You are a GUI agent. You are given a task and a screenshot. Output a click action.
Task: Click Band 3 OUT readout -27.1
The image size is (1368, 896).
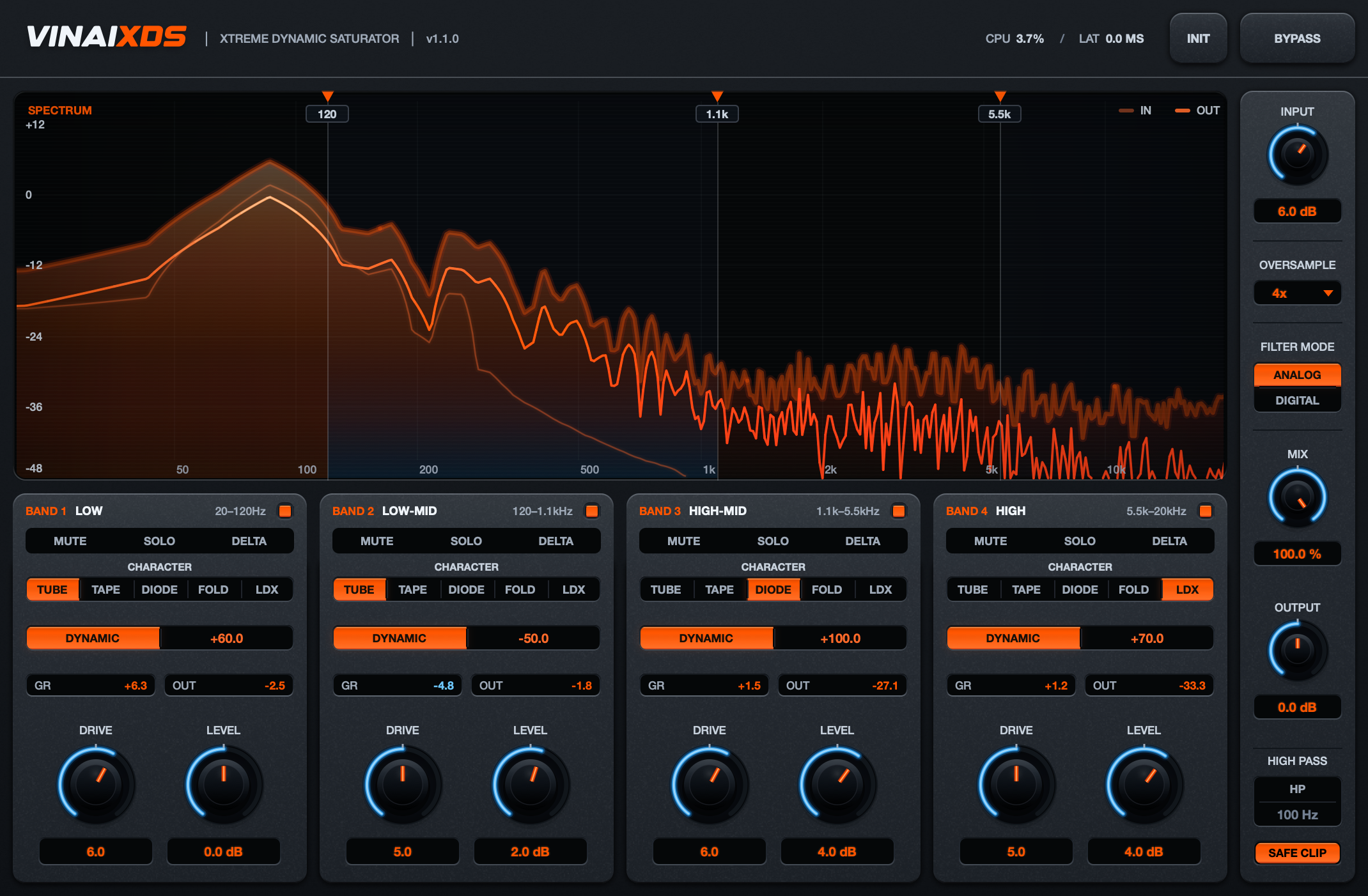pos(843,686)
